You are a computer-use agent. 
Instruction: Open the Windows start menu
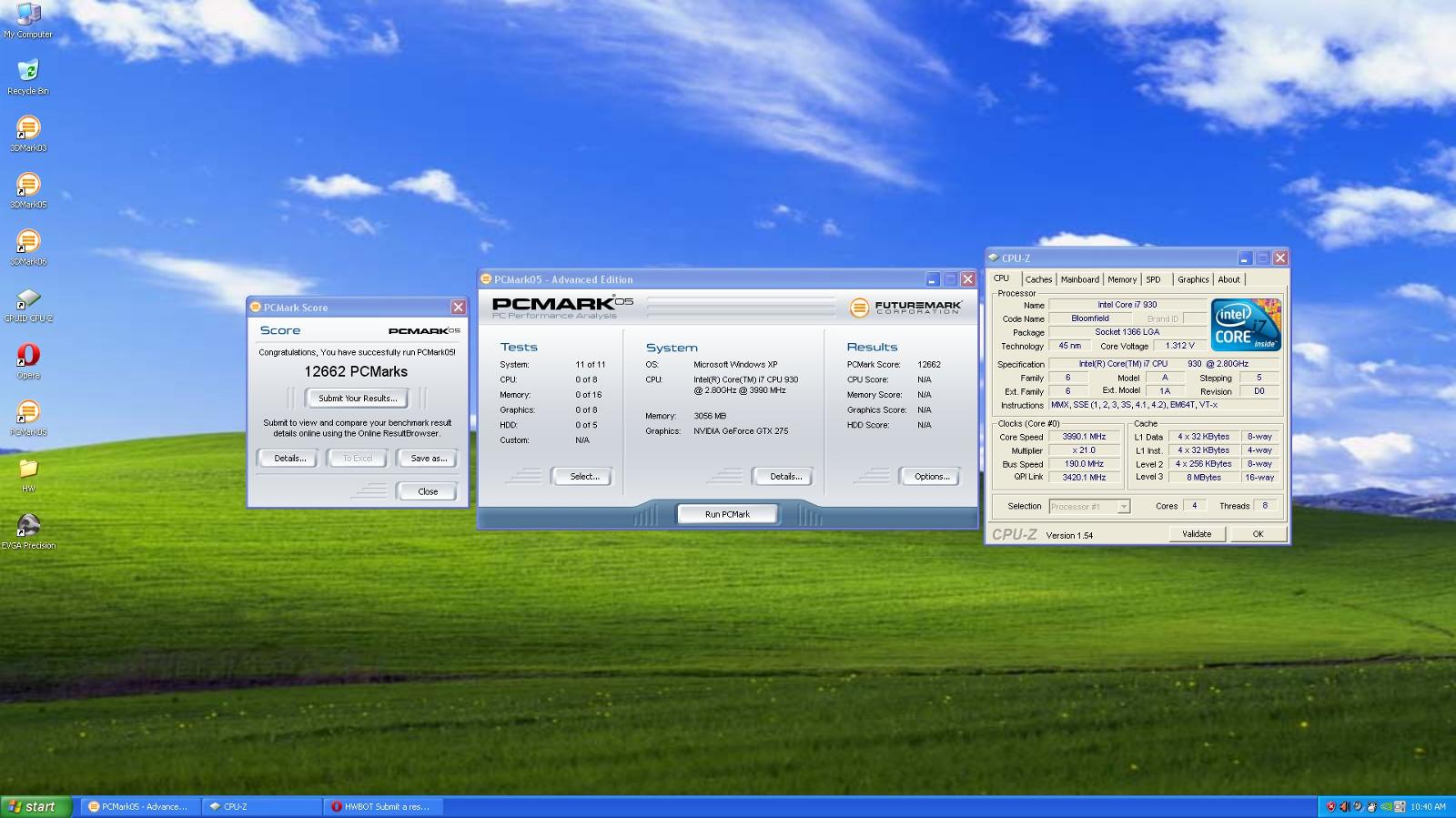(x=36, y=806)
